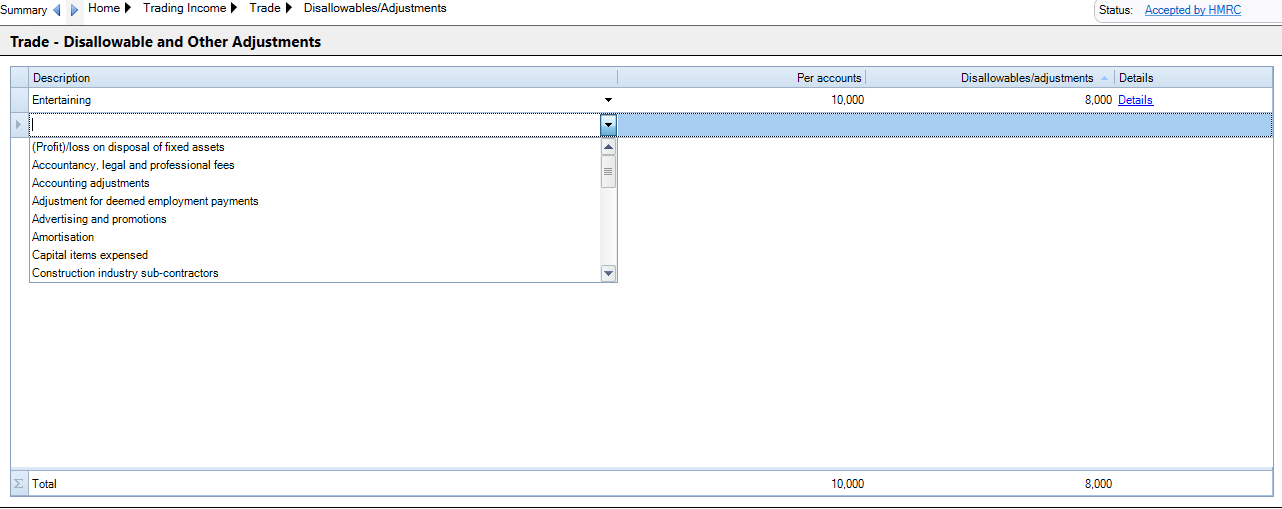Screen dimensions: 1282x509
Task: Choose Accounting adjustments from the list
Action: tap(315, 183)
